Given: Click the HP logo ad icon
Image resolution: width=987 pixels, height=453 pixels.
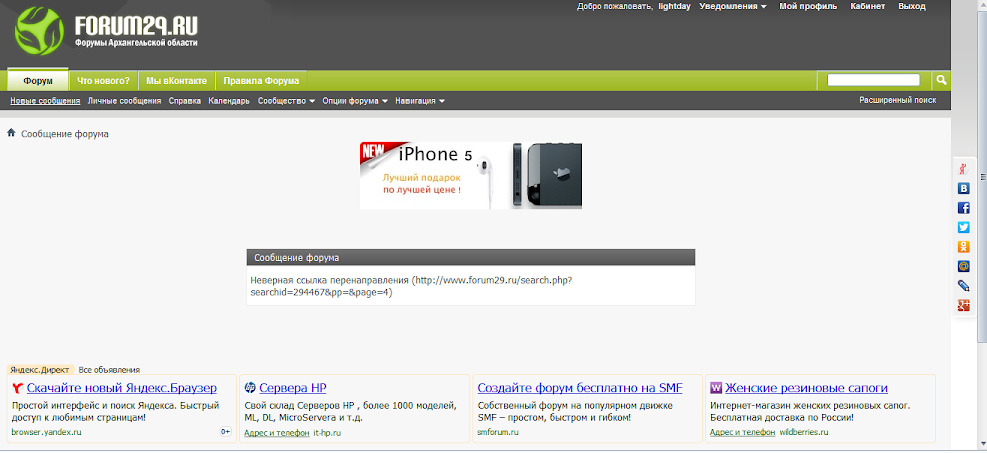Looking at the screenshot, I should pyautogui.click(x=249, y=388).
